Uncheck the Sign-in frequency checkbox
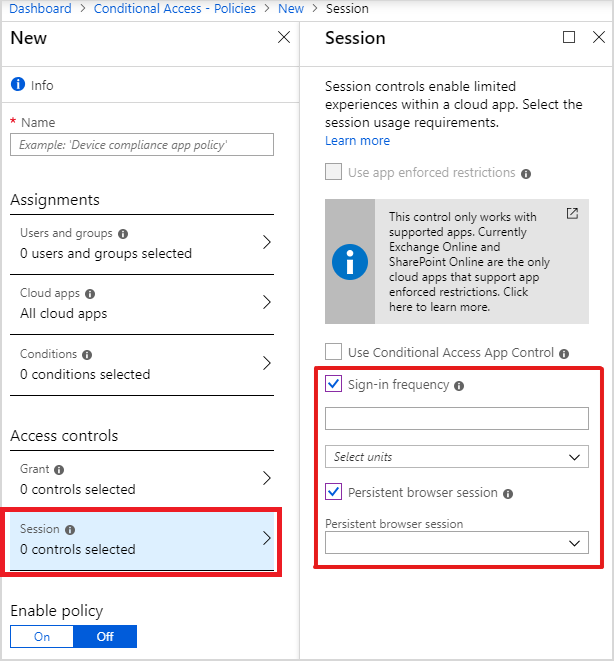Image resolution: width=614 pixels, height=661 pixels. tap(334, 384)
